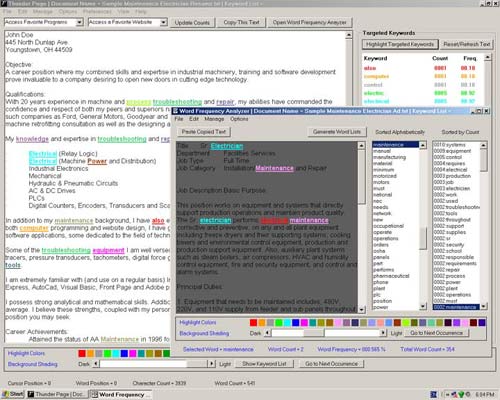
Task: Click the Show Keyword List button
Action: click(x=264, y=364)
